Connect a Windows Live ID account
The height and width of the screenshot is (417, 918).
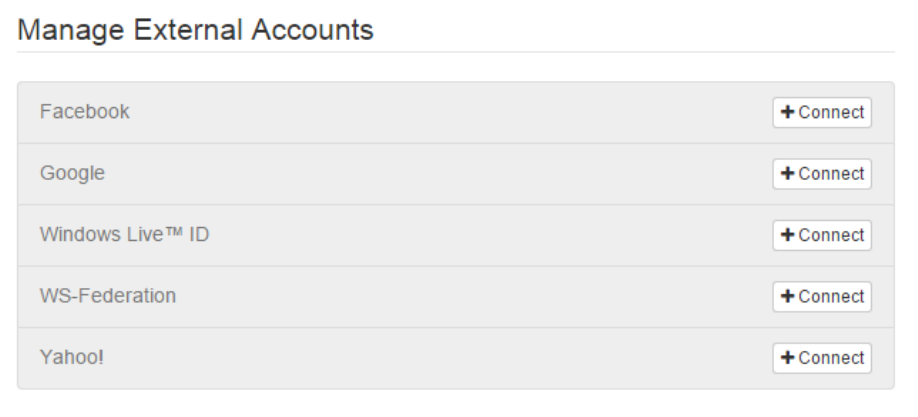click(822, 236)
